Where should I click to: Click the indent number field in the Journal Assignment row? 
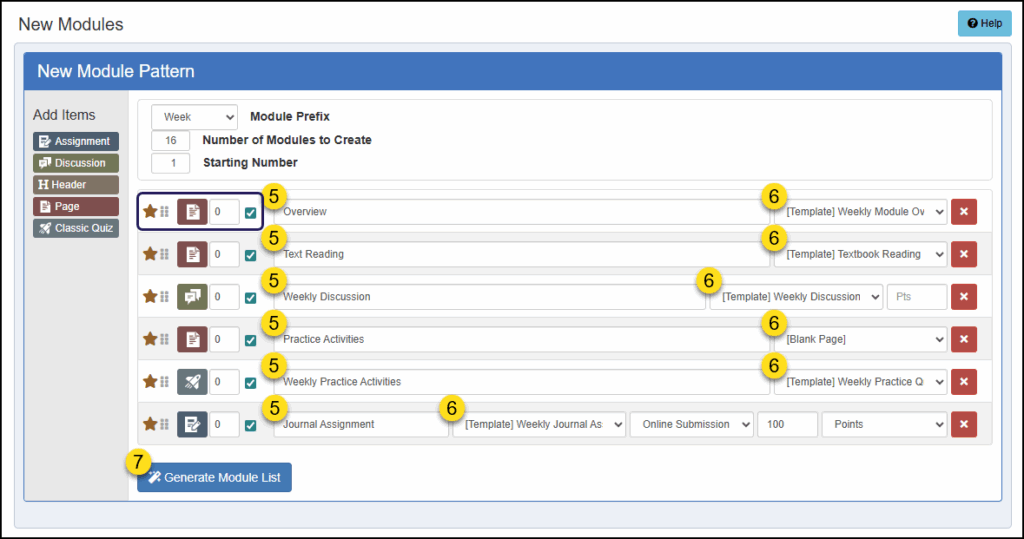[x=224, y=424]
